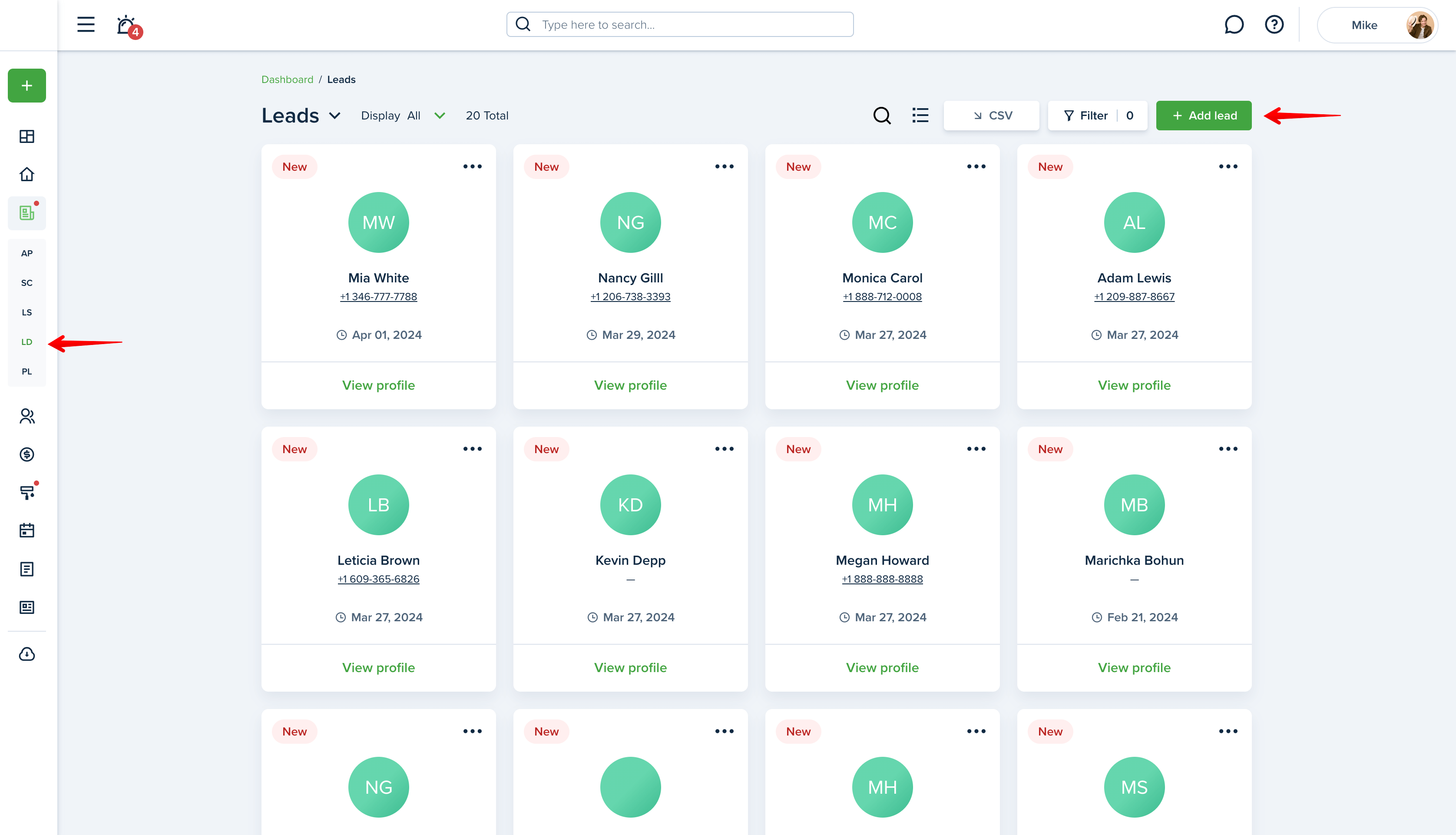Open the listings icon with red dot
The image size is (1456, 835).
click(27, 213)
